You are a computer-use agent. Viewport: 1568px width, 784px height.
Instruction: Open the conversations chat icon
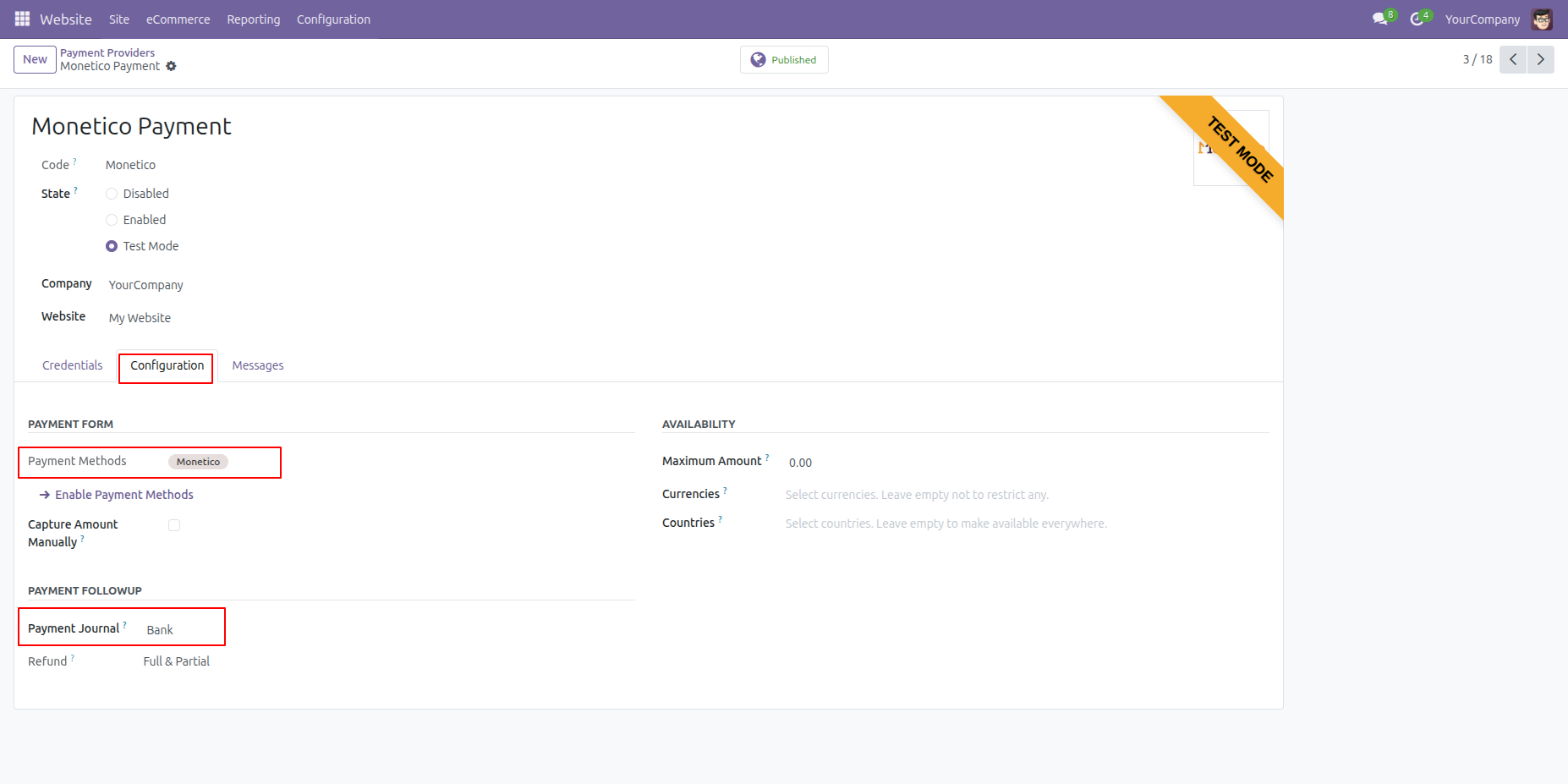[1380, 19]
